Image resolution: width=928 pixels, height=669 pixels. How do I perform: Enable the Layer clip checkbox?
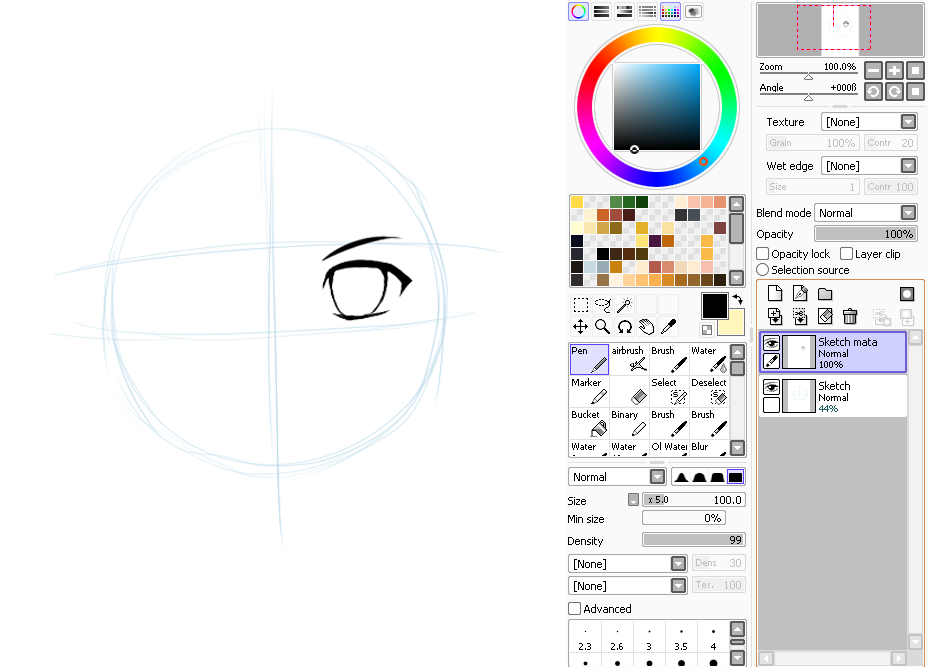[846, 254]
